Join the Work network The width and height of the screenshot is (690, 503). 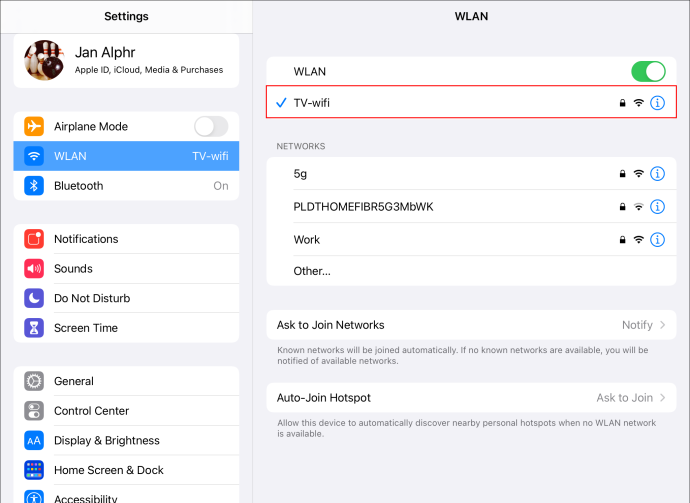coord(471,239)
